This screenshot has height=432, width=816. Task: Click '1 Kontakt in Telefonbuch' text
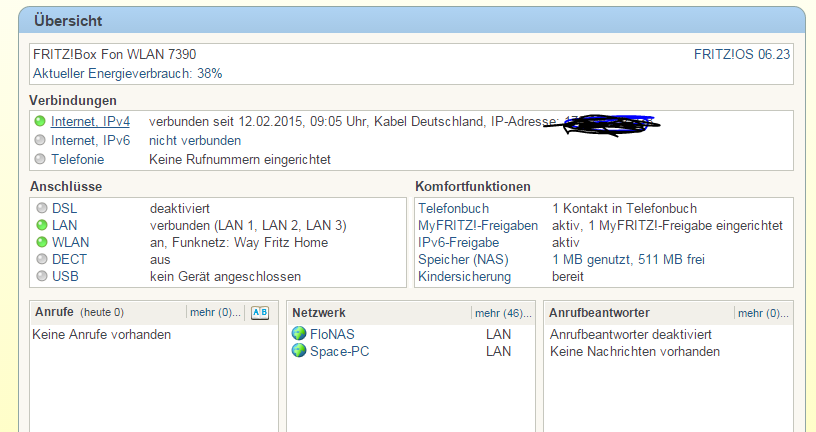(624, 209)
